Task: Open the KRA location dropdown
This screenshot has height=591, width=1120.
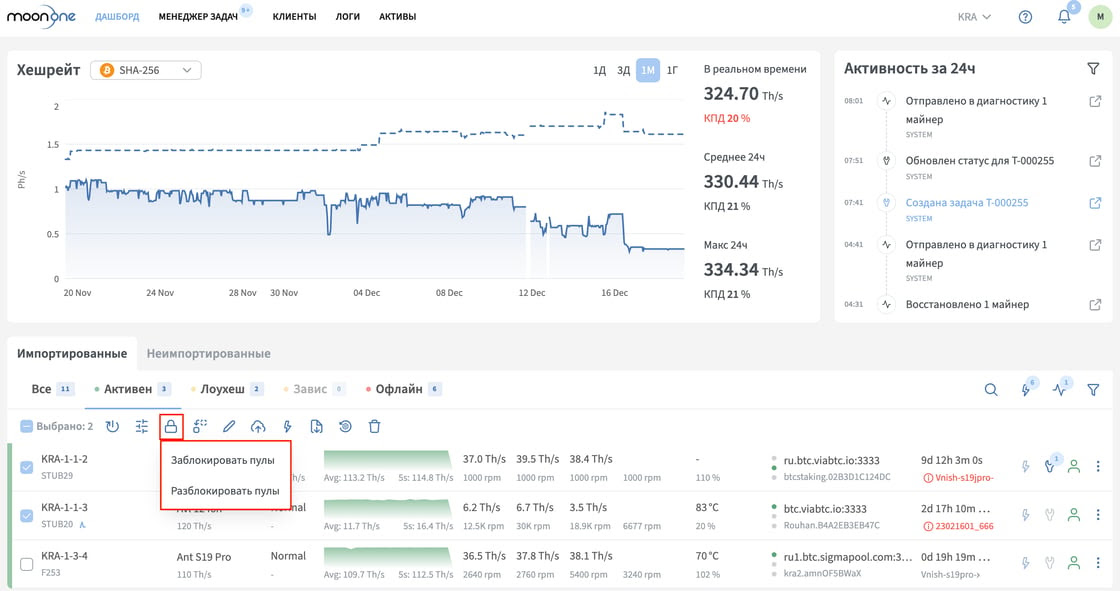Action: point(974,16)
